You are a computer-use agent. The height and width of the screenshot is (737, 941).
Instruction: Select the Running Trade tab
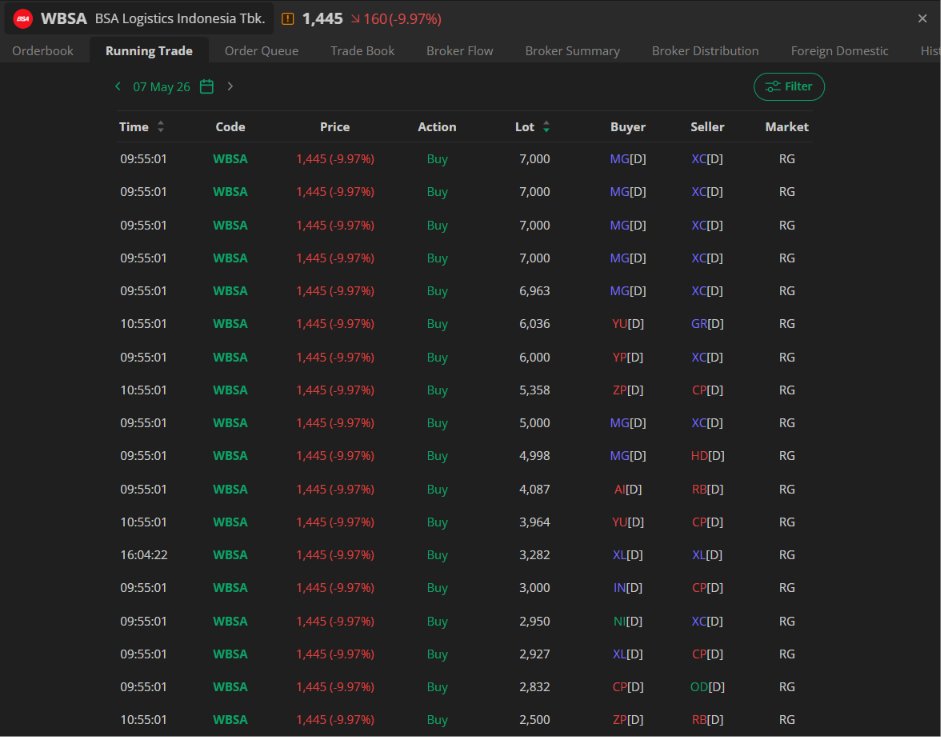(149, 51)
